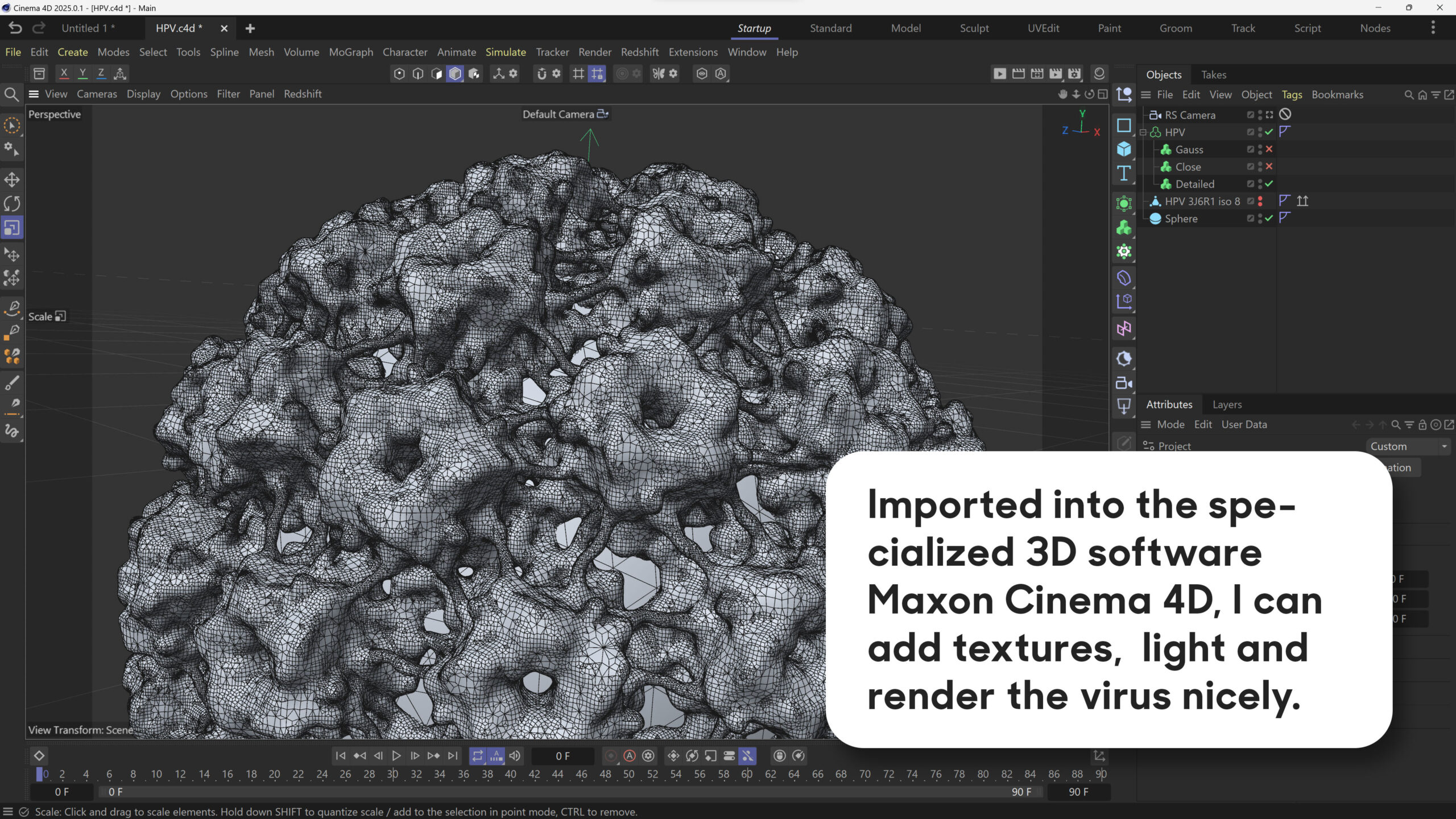Open the Redshift main menu
Image resolution: width=1456 pixels, height=819 pixels.
click(639, 52)
